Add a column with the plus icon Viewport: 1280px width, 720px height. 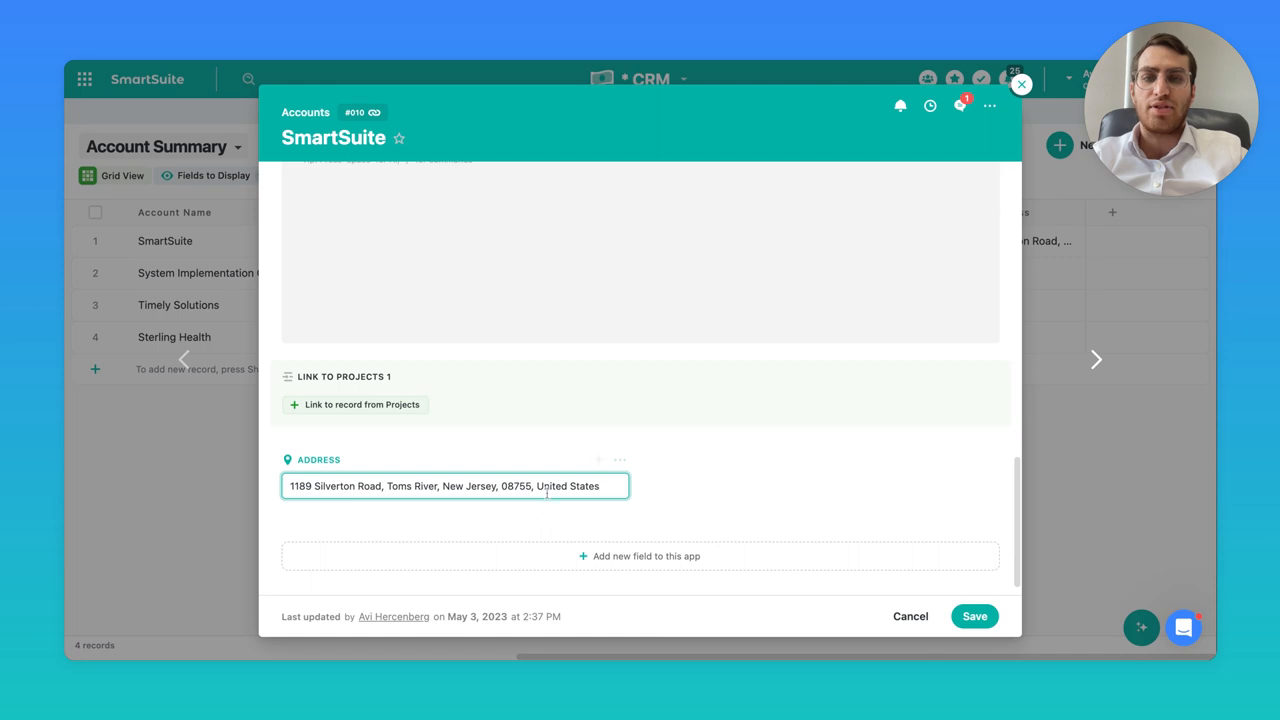[1112, 212]
